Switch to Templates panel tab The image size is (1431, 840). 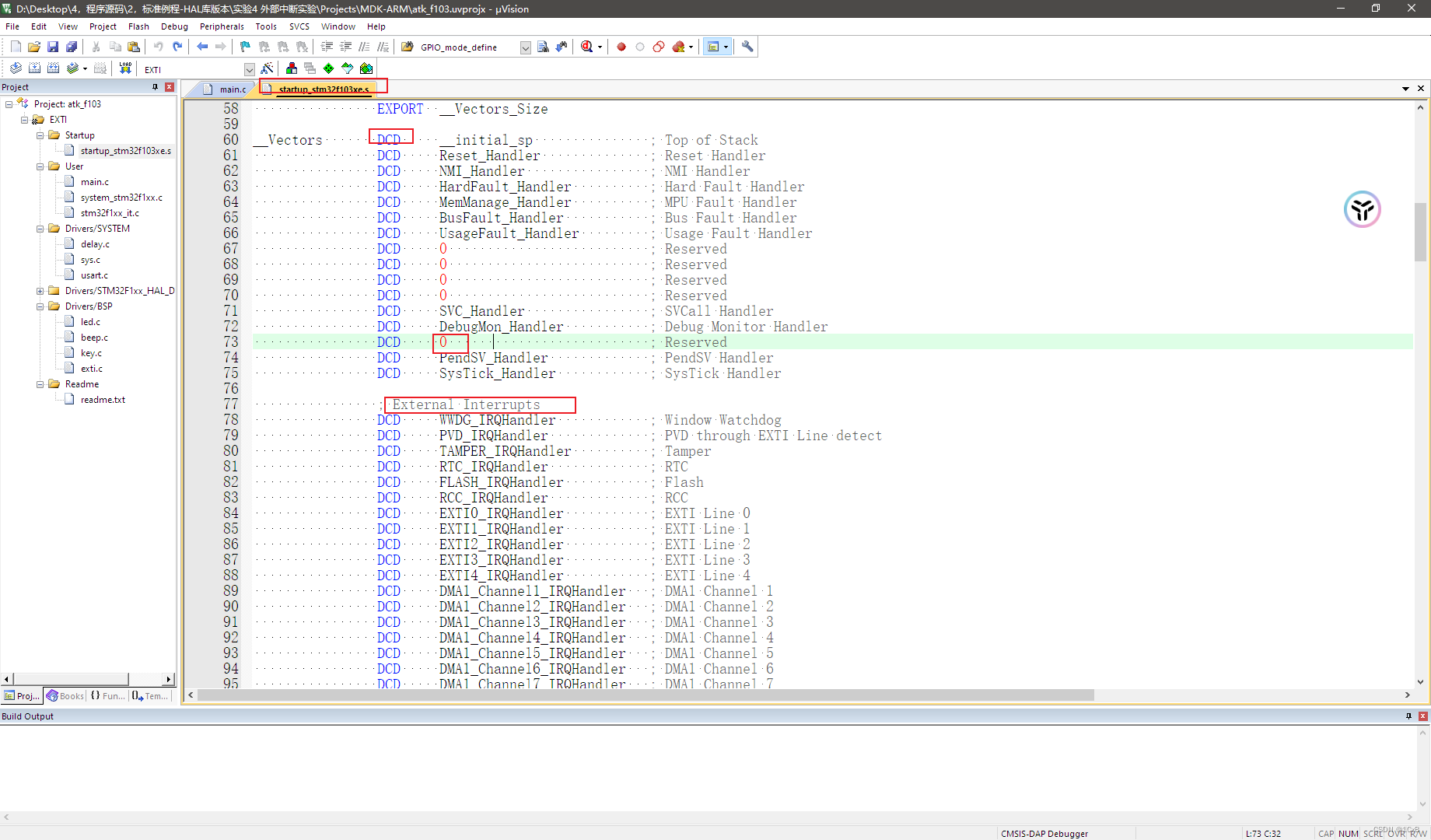(x=150, y=696)
